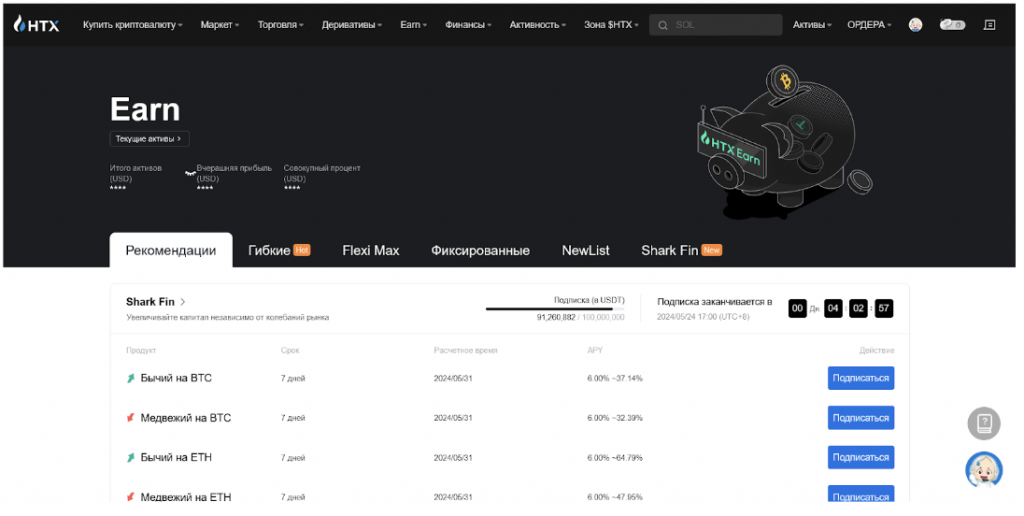The width and height of the screenshot is (1024, 516).
Task: Click the Вчерашняя прибыль (USD) label
Action: [x=234, y=173]
